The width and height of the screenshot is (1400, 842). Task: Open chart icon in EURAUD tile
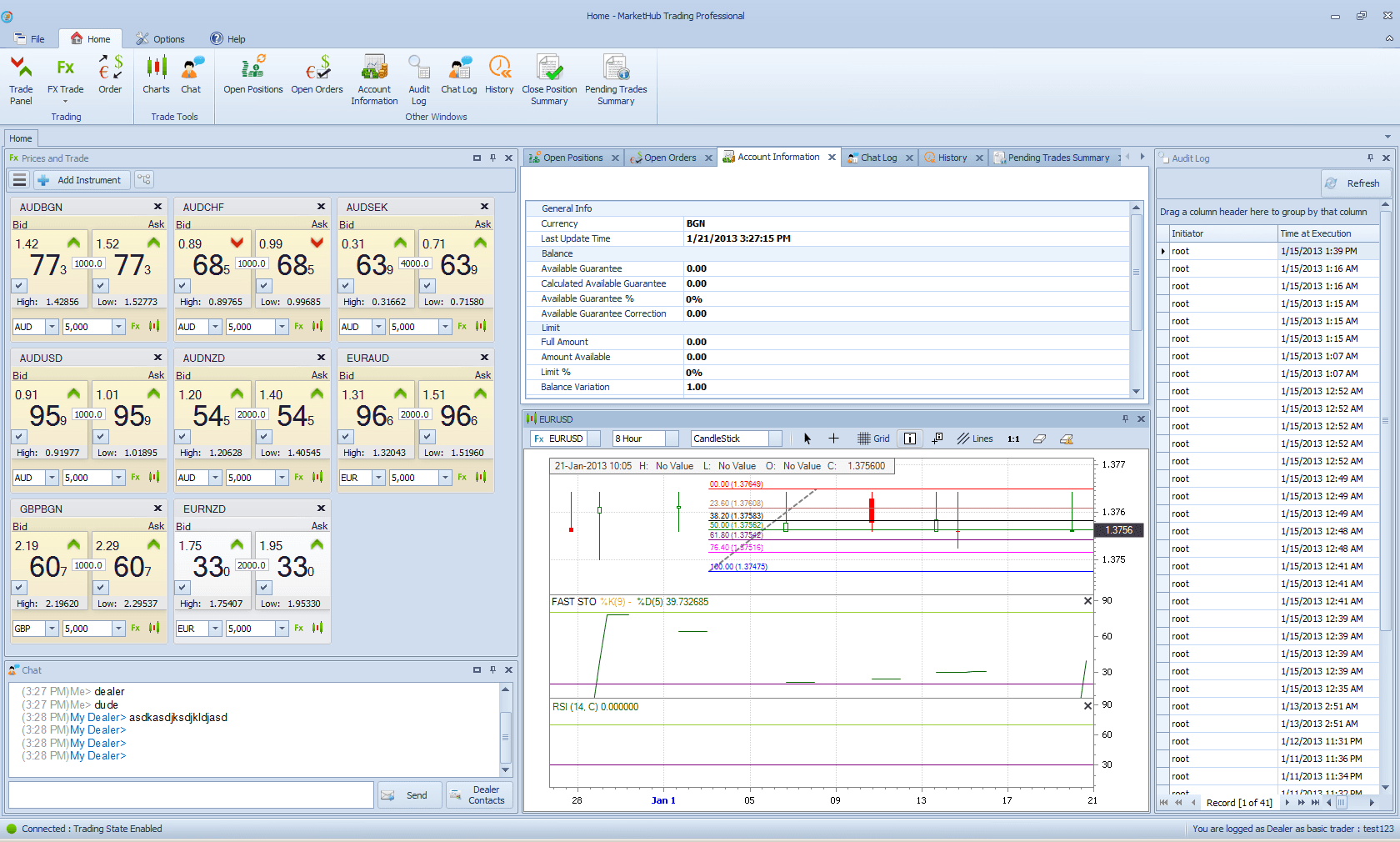pyautogui.click(x=481, y=478)
